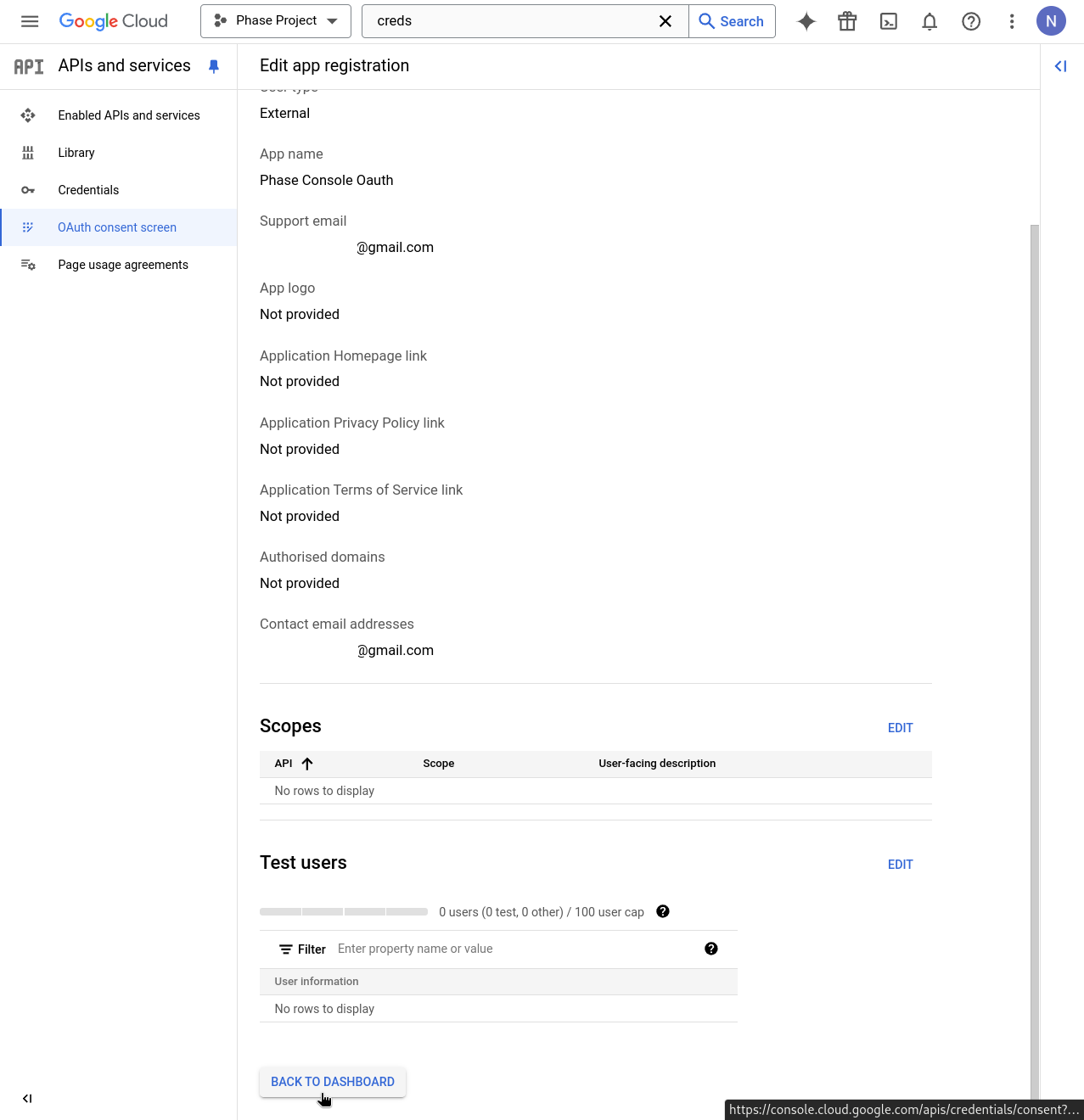Collapse the left navigation panel
Screen dimensions: 1084x1120
click(26, 1098)
